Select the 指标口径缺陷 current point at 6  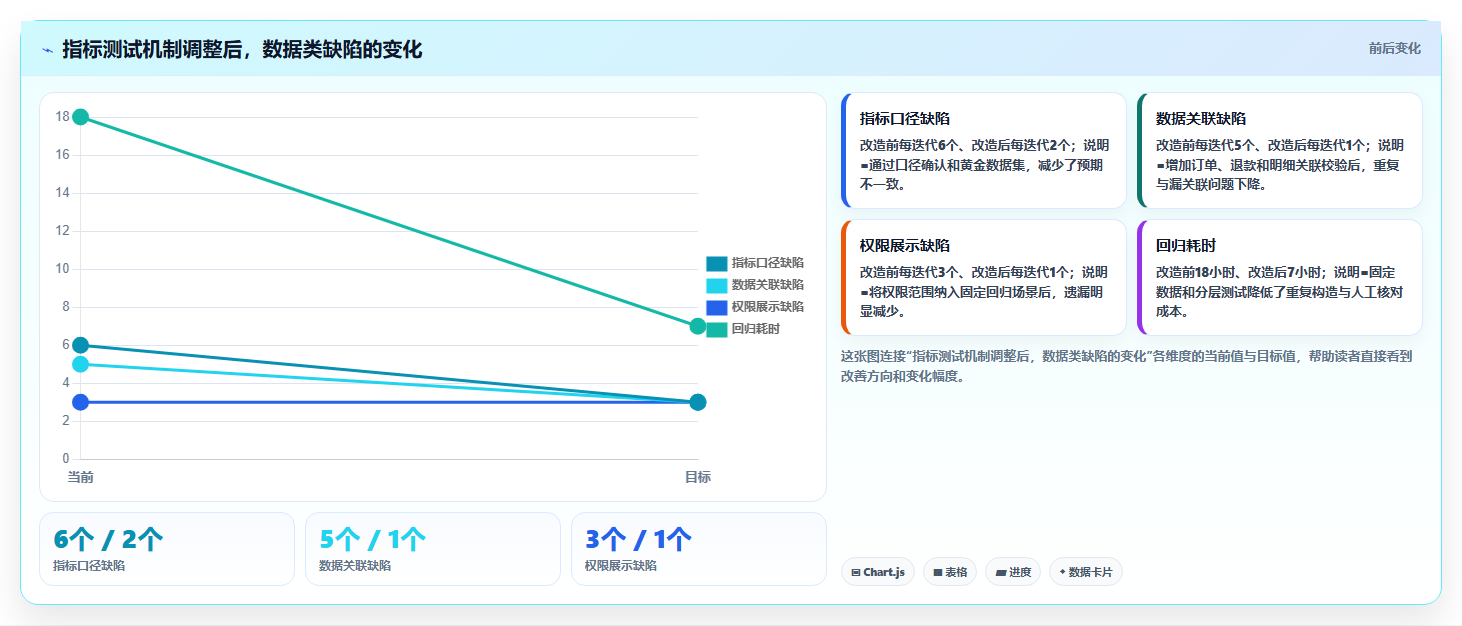point(81,345)
